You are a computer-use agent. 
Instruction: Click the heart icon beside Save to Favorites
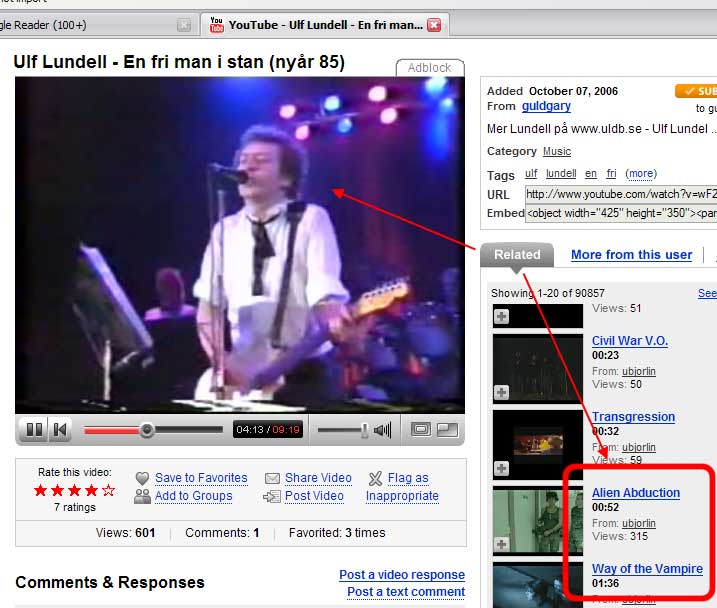(x=142, y=478)
